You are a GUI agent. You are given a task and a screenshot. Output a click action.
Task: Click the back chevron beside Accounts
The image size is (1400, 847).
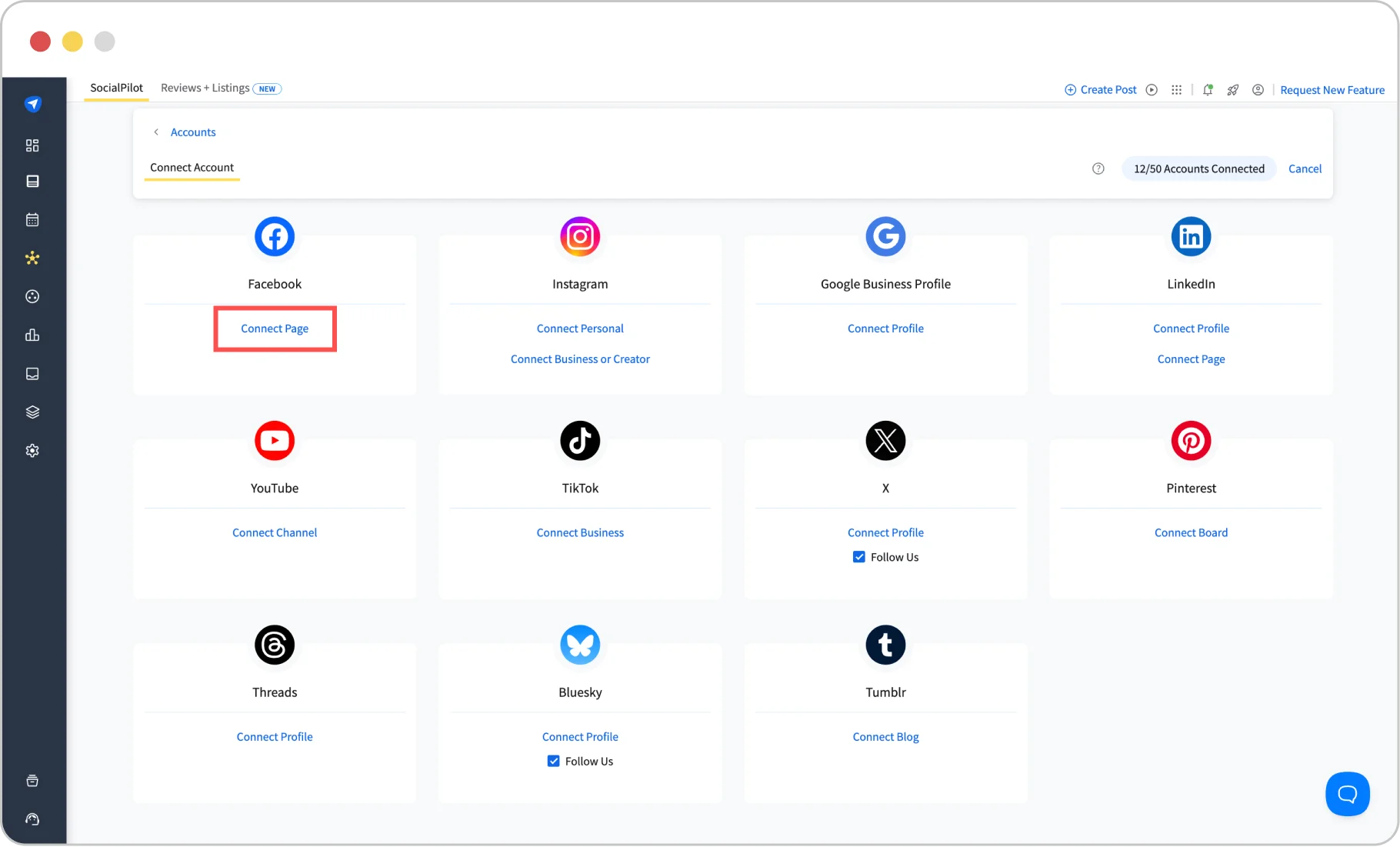coord(156,132)
